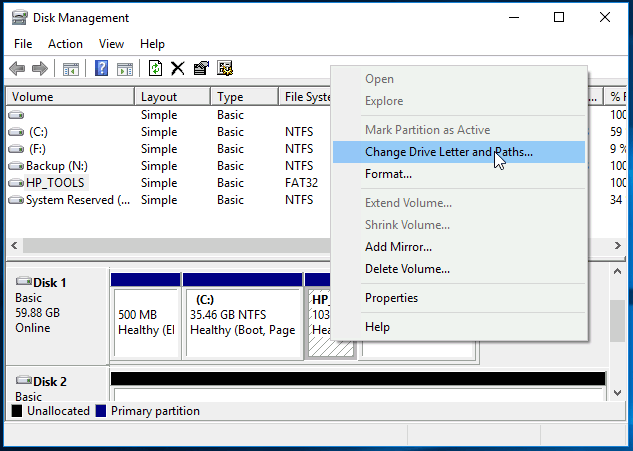Screen dimensions: 633x451
Task: Click the Delete X toolbar icon
Action: [x=178, y=68]
